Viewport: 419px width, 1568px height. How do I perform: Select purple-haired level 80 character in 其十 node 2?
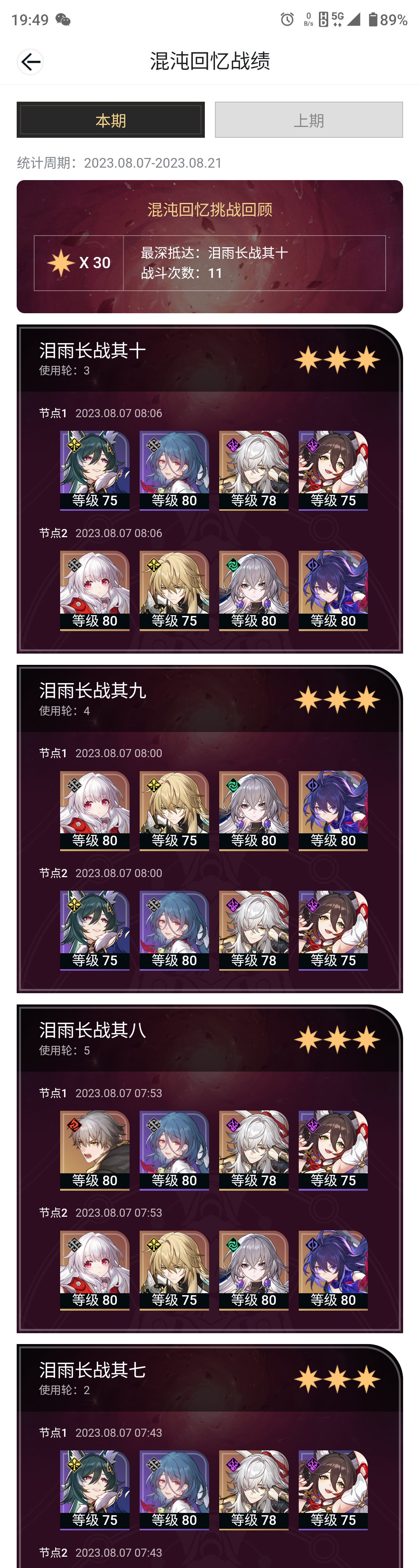click(x=333, y=590)
